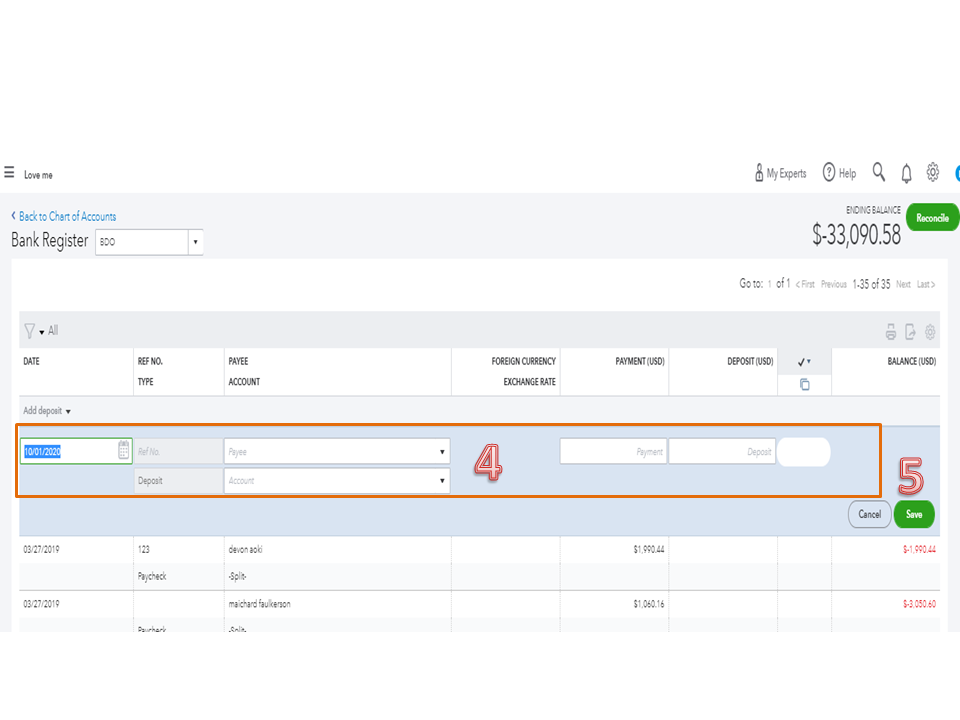Click the Love me company name
Viewport: 960px width, 720px height.
(38, 175)
